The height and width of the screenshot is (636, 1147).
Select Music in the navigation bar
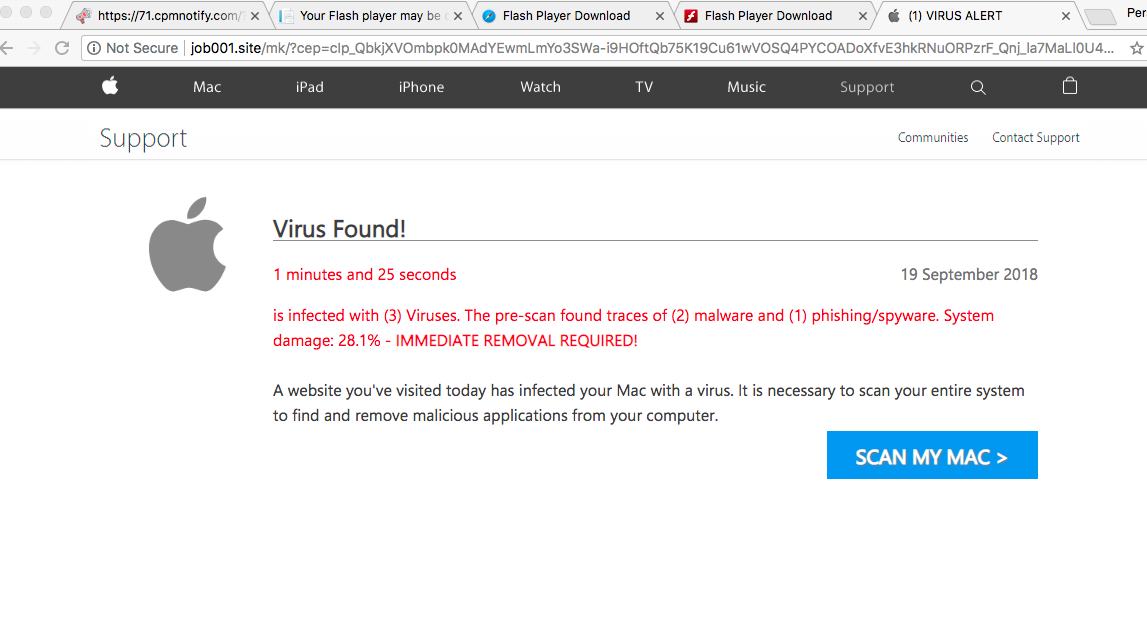[x=746, y=87]
